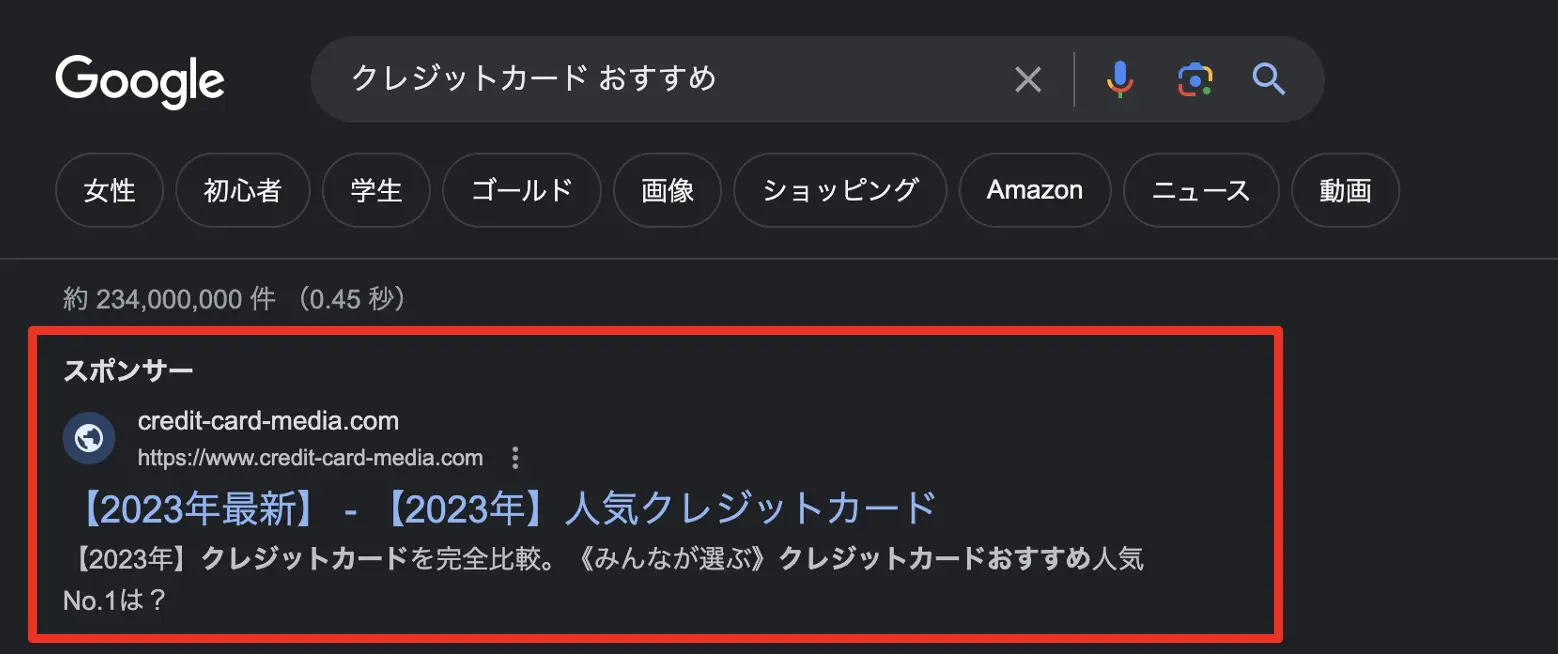
Task: Click the Google logo
Action: pyautogui.click(x=140, y=80)
